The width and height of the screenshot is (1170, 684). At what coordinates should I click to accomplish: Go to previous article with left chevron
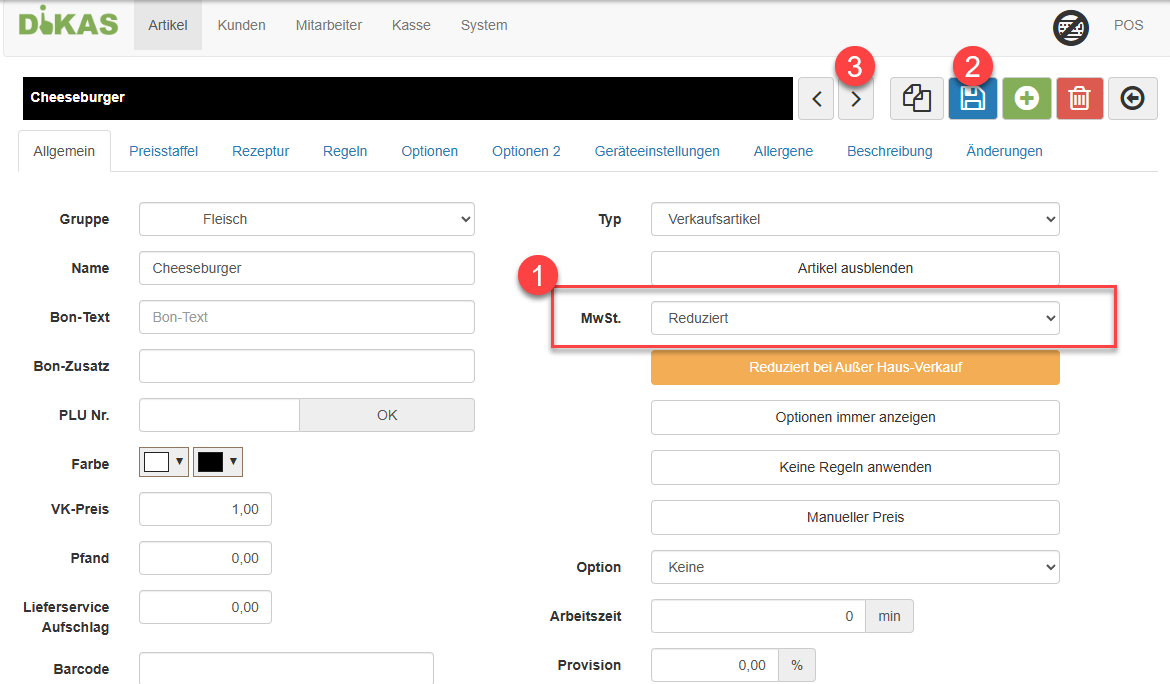[x=816, y=99]
